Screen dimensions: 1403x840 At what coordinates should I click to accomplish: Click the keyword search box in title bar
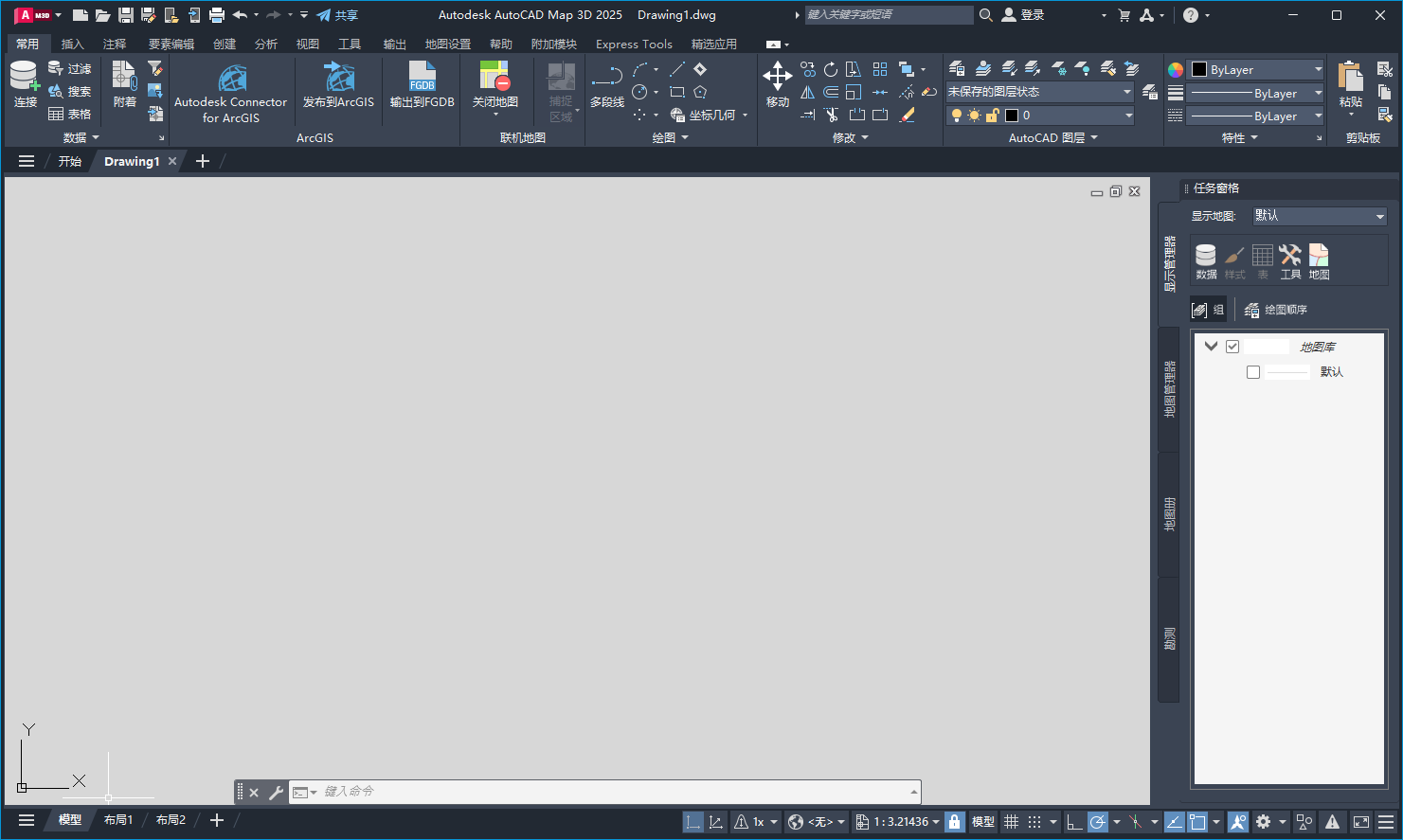889,15
